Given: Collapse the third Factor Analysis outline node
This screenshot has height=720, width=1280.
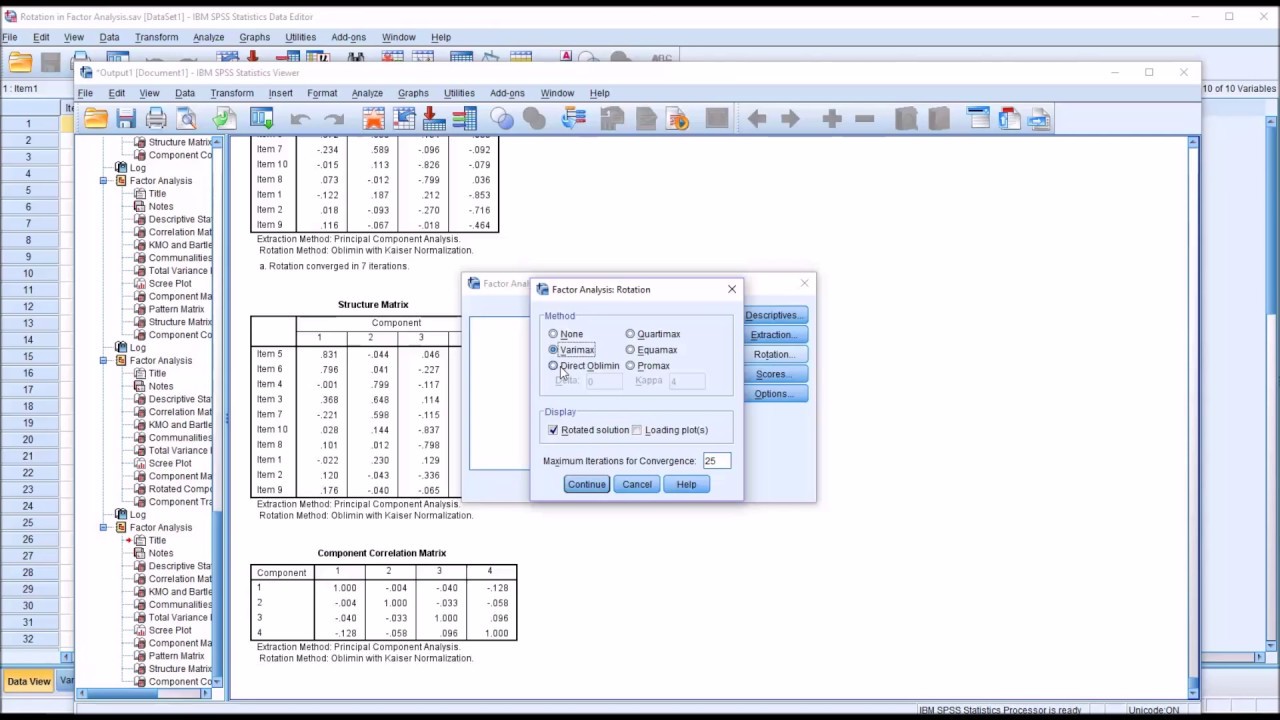Looking at the screenshot, I should pyautogui.click(x=103, y=527).
